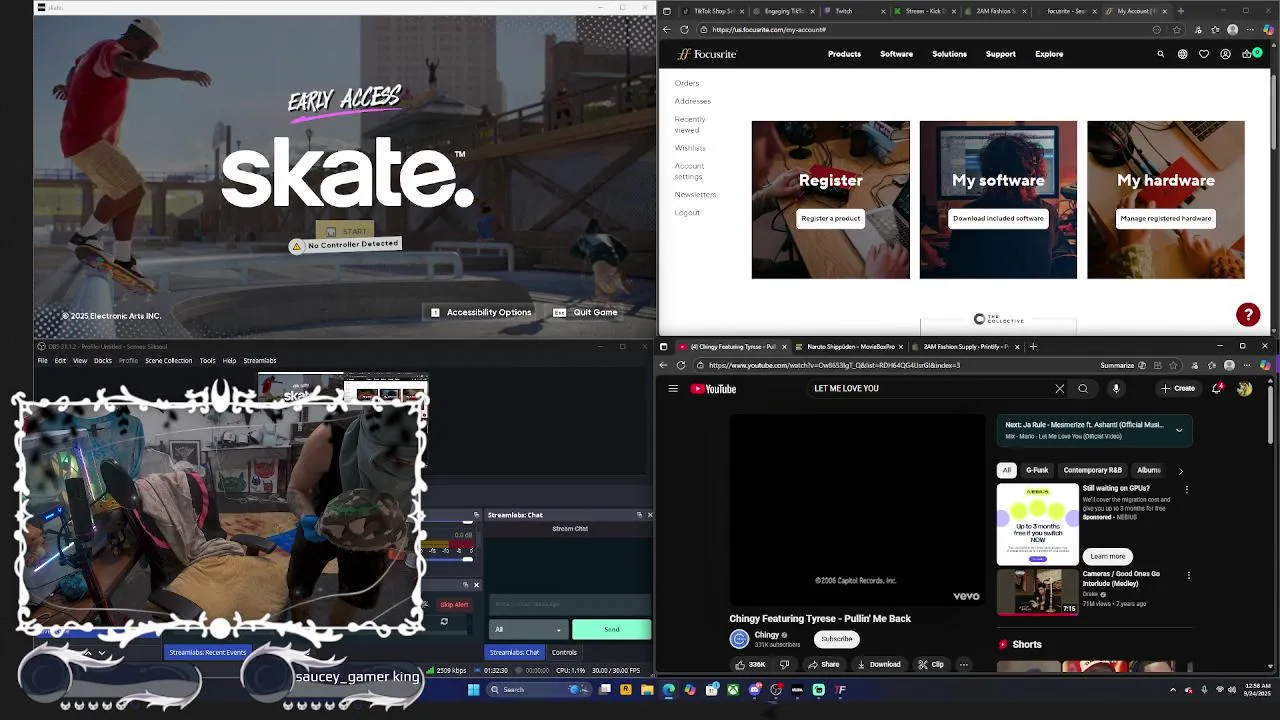Go back in the Focusrite browser window
This screenshot has height=720, width=1280.
(x=667, y=30)
